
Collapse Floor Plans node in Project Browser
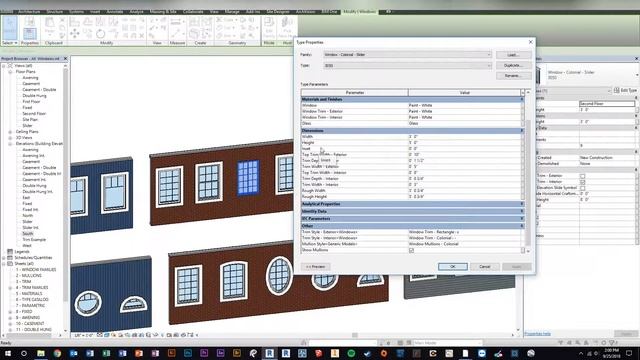10,71
